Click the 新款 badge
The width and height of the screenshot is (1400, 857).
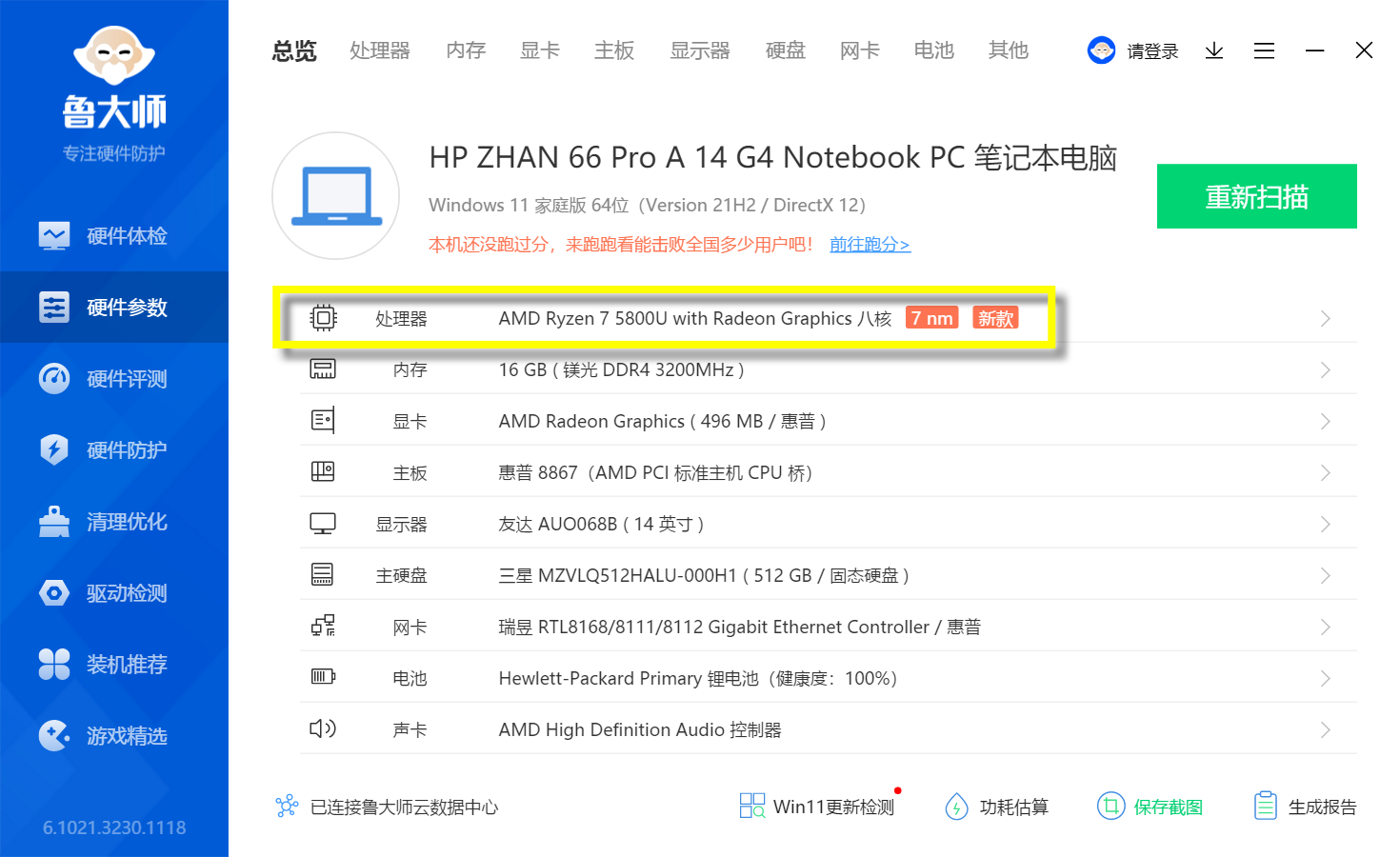coord(995,318)
